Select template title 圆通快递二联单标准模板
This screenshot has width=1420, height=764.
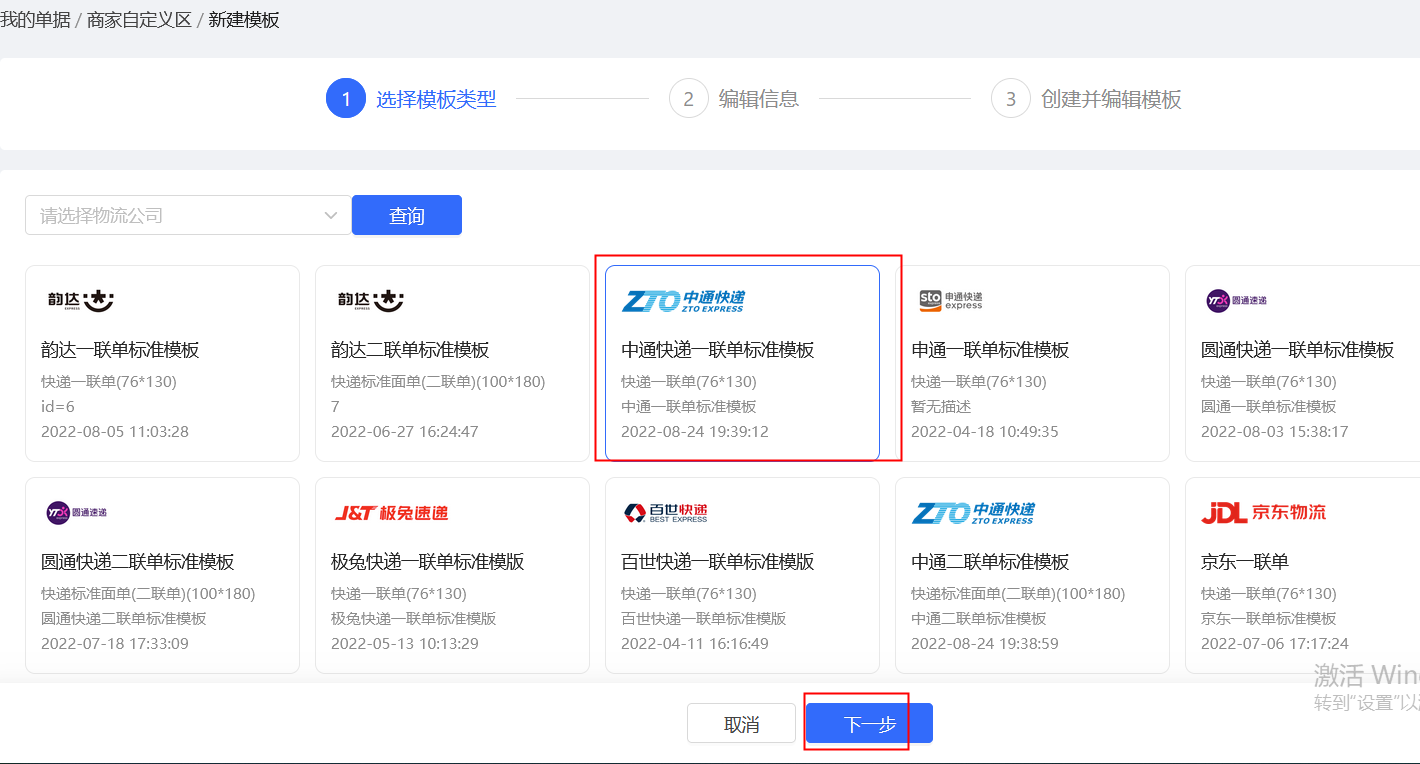(138, 562)
